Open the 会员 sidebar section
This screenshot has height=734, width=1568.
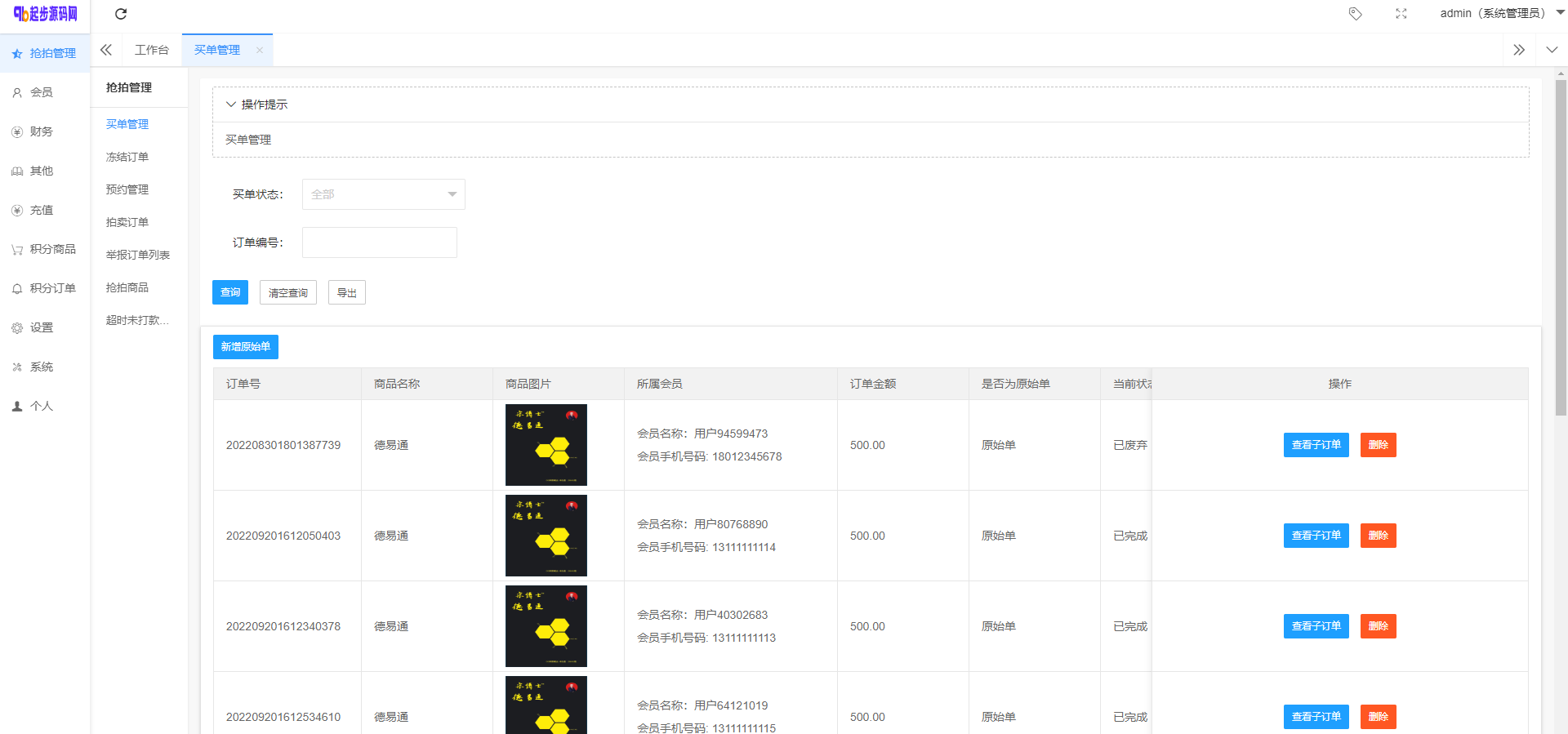[x=42, y=92]
